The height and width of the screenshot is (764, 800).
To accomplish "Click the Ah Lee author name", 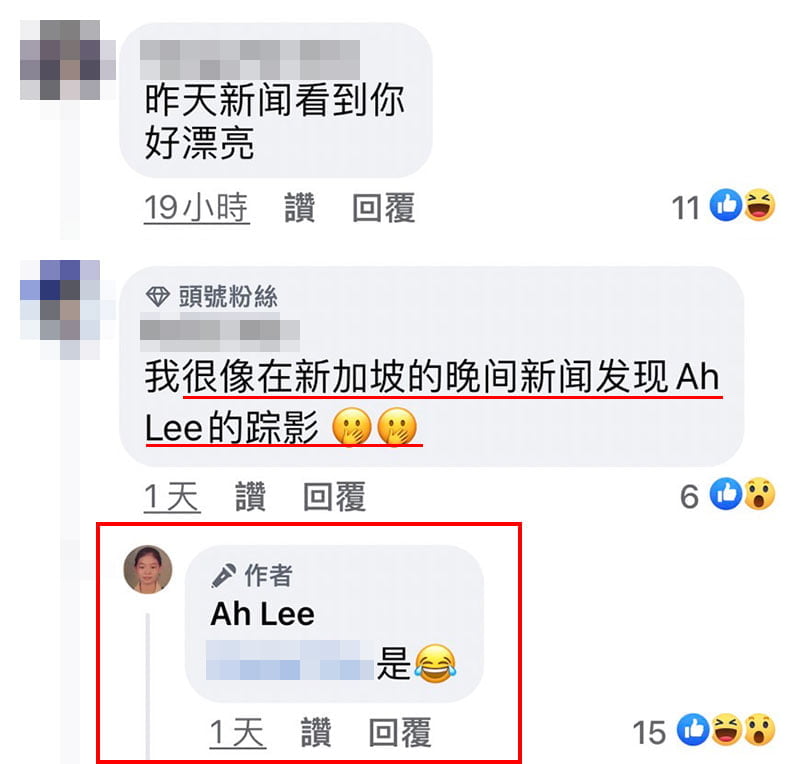I will click(x=262, y=614).
